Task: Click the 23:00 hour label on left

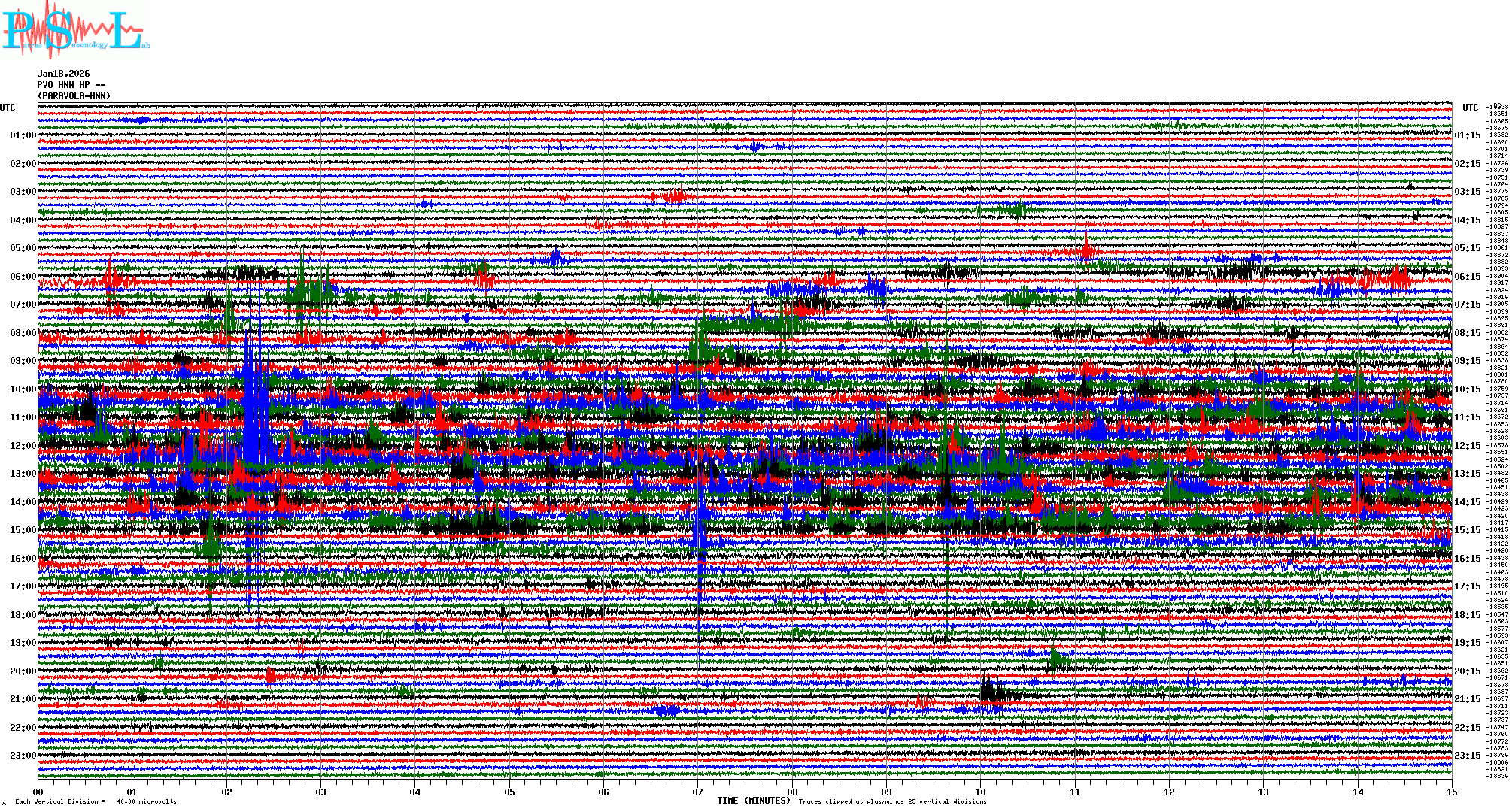Action: 23,756
